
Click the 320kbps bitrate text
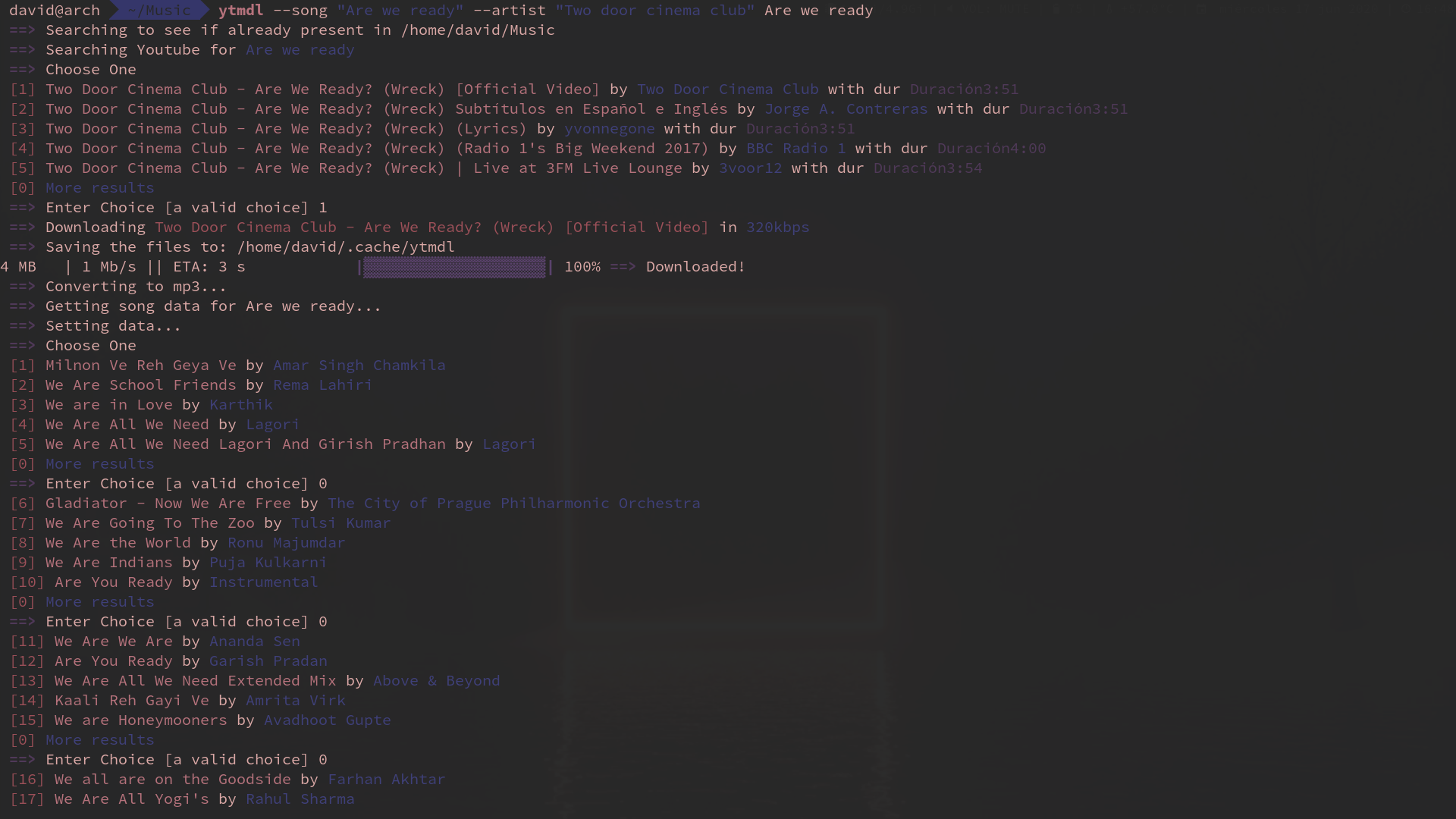pyautogui.click(x=777, y=227)
